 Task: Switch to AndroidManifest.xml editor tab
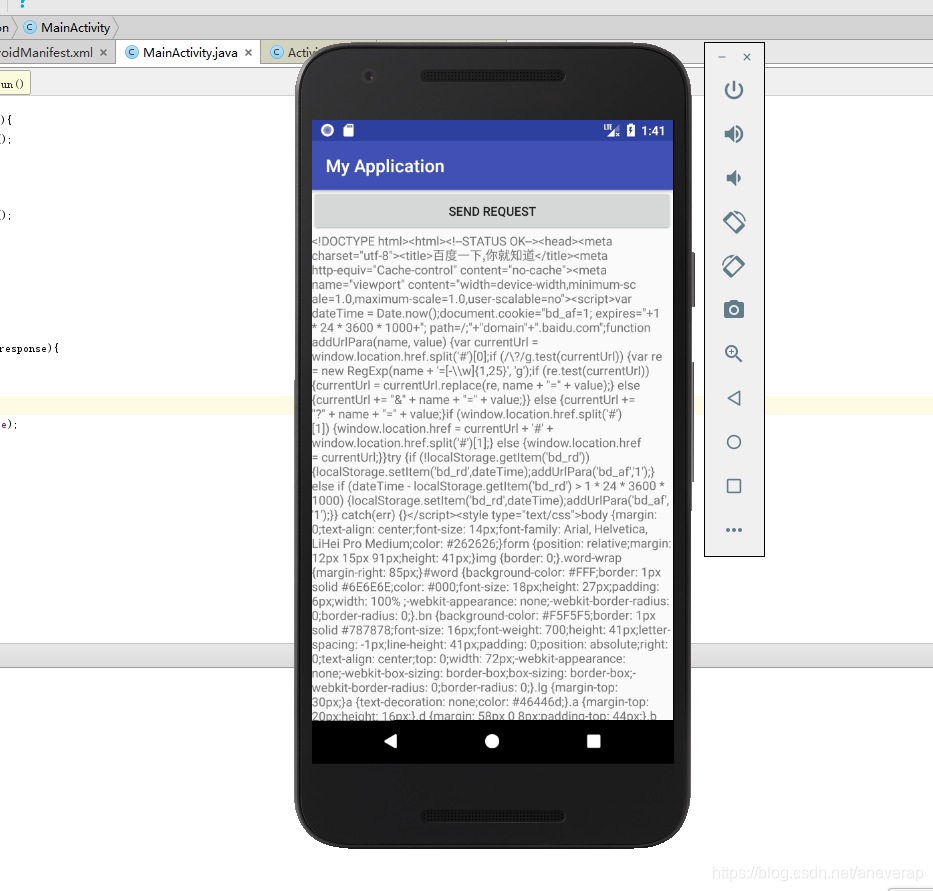point(46,52)
